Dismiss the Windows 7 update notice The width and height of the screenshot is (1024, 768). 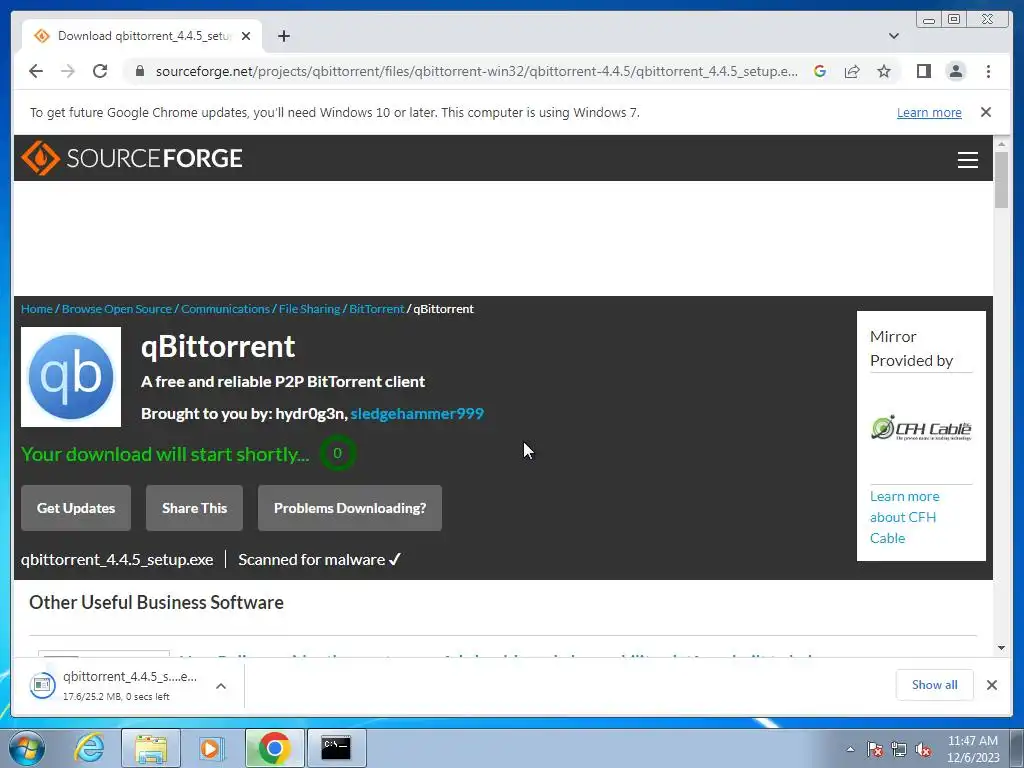pyautogui.click(x=986, y=112)
